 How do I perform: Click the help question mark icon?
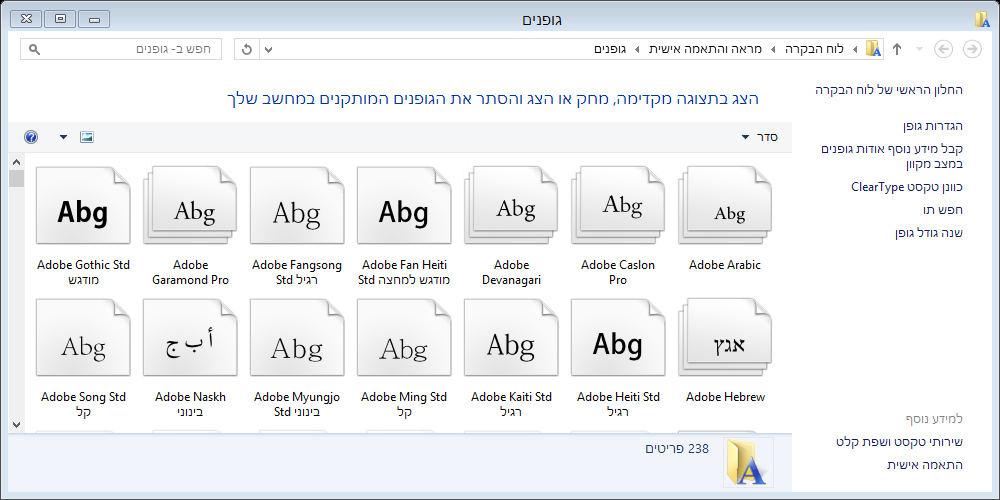[x=31, y=136]
